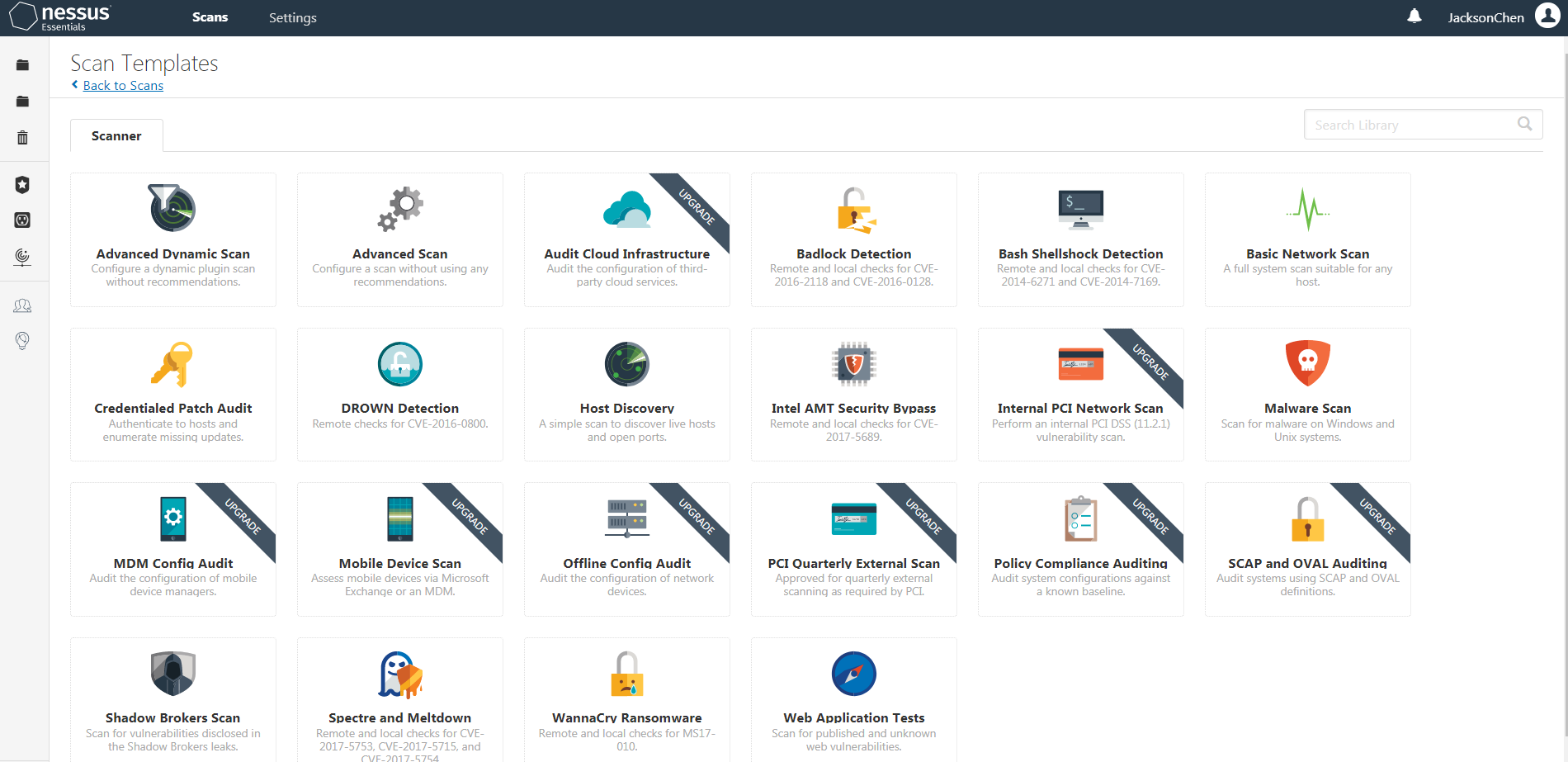The width and height of the screenshot is (1568, 762).
Task: Click UPGRADE ribbon on Audit Cloud Infrastructure
Action: coord(696,207)
